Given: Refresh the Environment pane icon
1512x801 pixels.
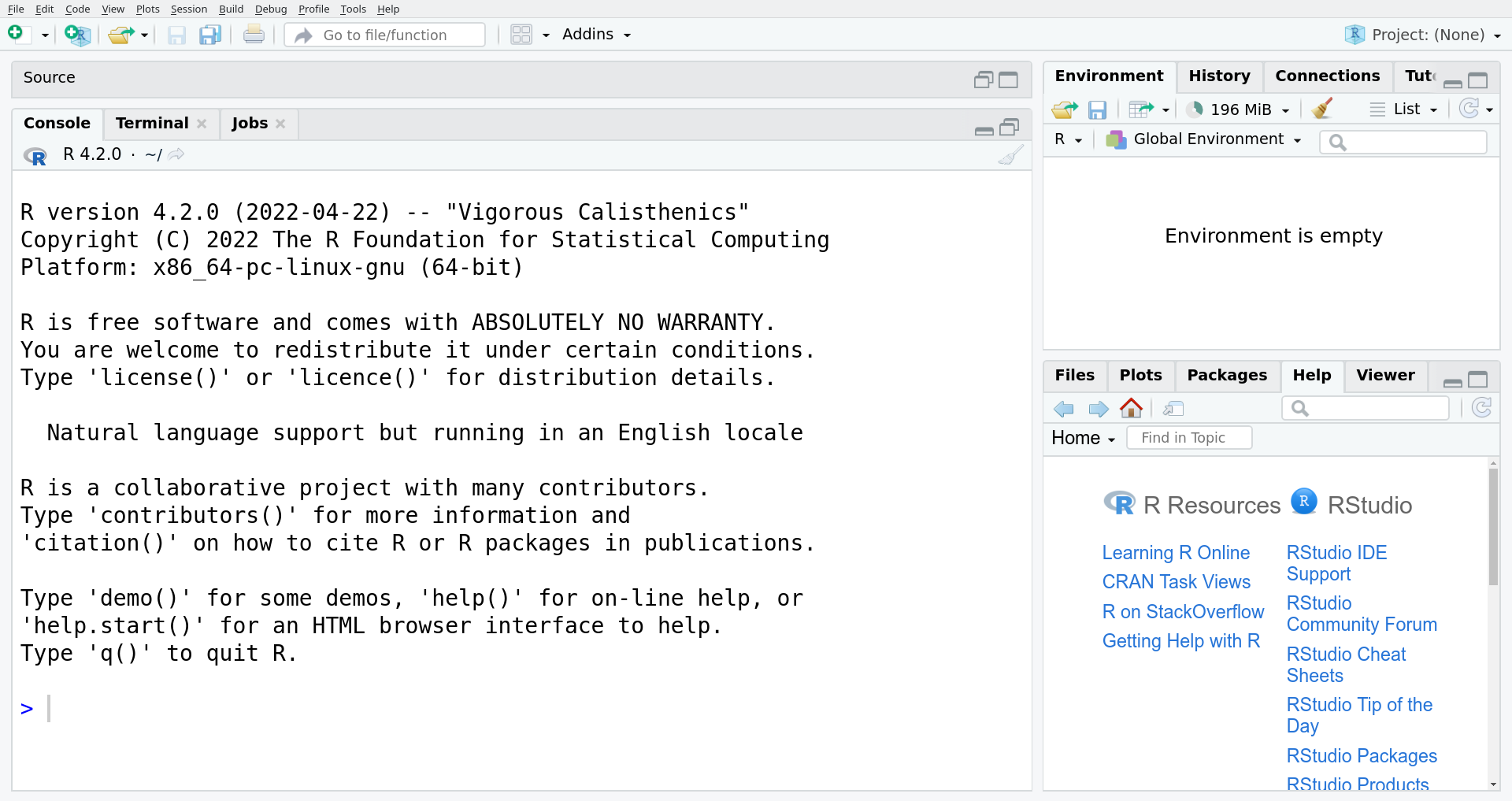Looking at the screenshot, I should 1469,109.
